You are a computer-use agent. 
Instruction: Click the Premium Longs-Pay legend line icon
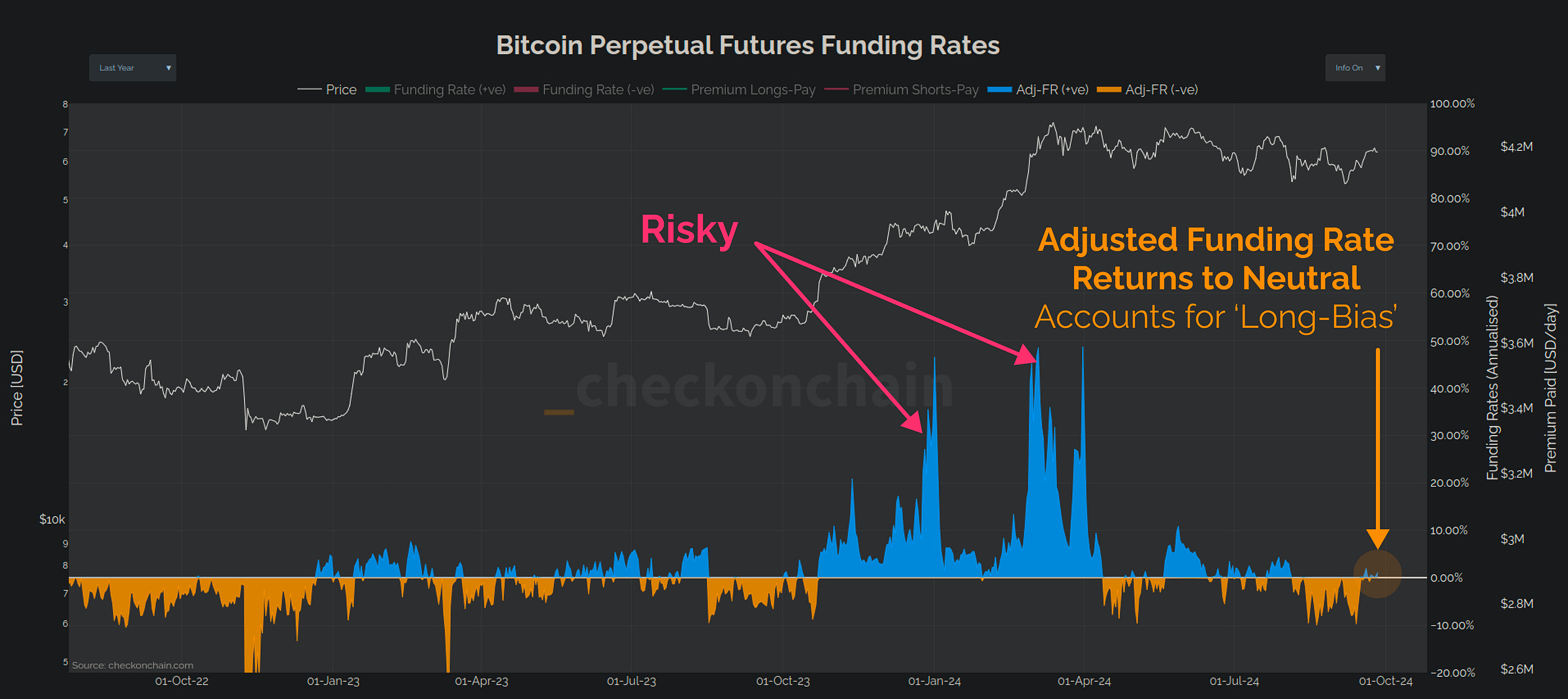point(675,89)
